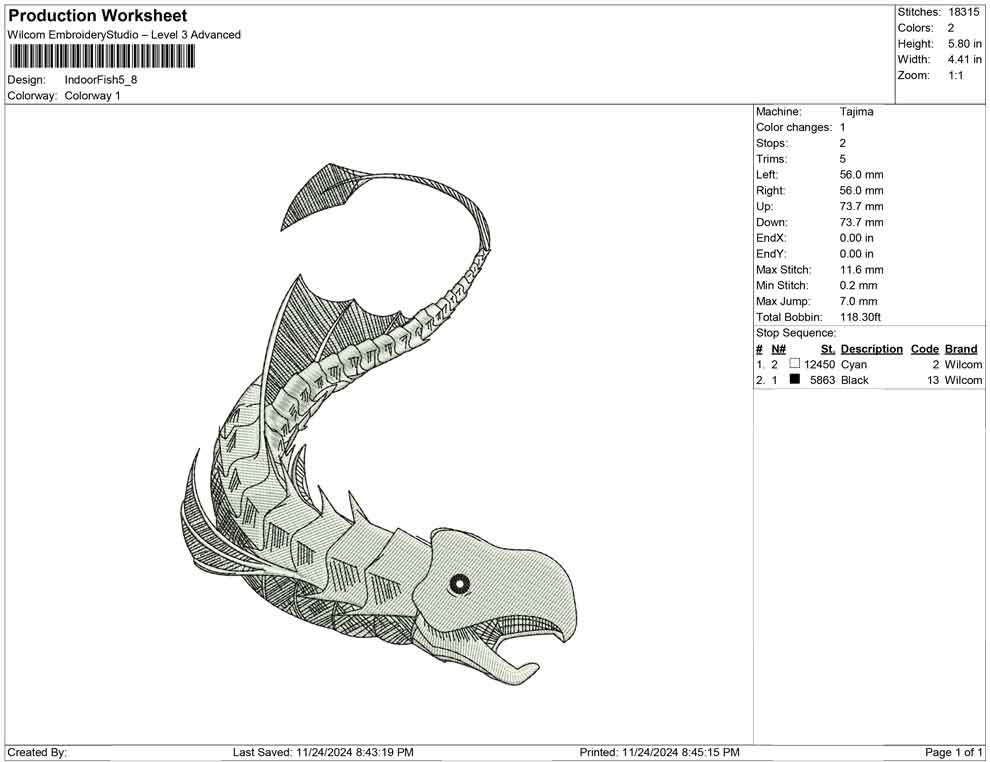
Task: Click the fish tail fin in the design
Action: coord(320,195)
